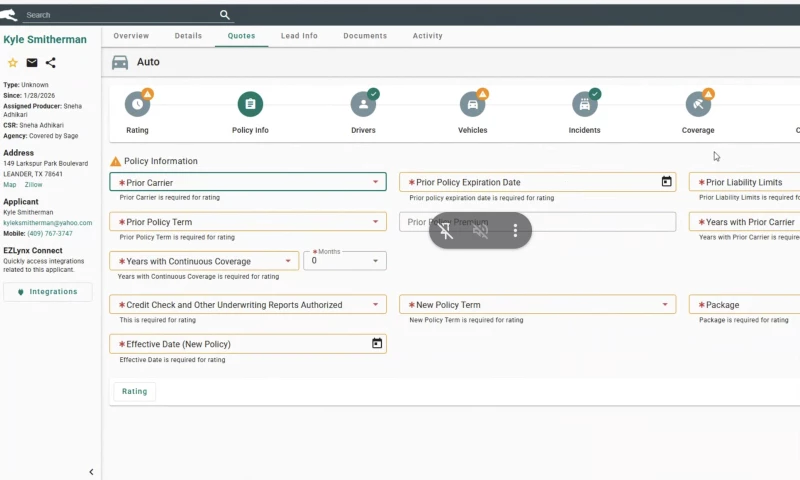800x480 pixels.
Task: Open calendar for Effective Date (New Policy)
Action: (377, 344)
